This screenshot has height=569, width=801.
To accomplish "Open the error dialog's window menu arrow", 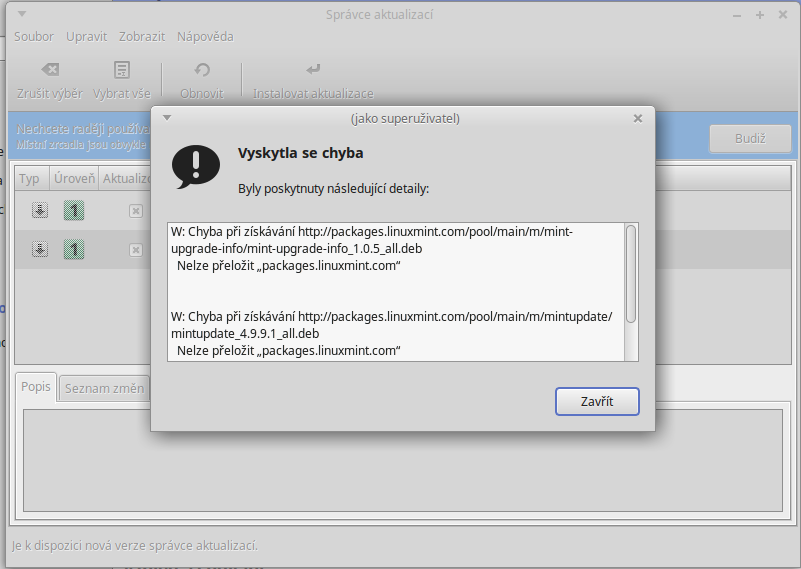I will (x=167, y=118).
